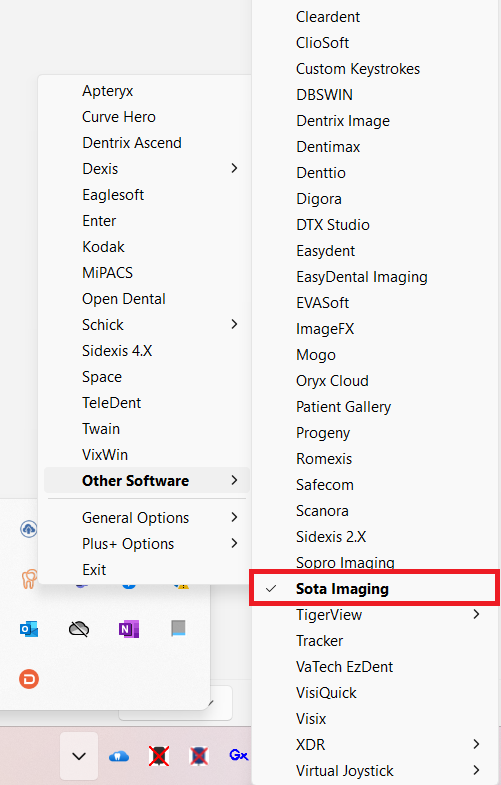Click the blue Gx taskbar icon
The height and width of the screenshot is (785, 501).
[238, 755]
